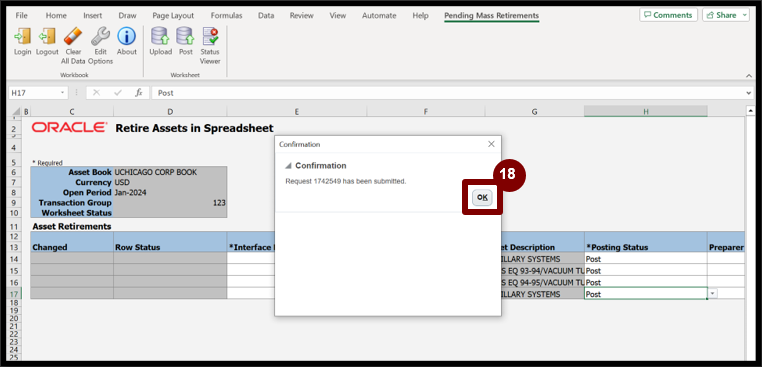The width and height of the screenshot is (762, 367).
Task: Open the Formulas ribbon tab
Action: pyautogui.click(x=227, y=16)
